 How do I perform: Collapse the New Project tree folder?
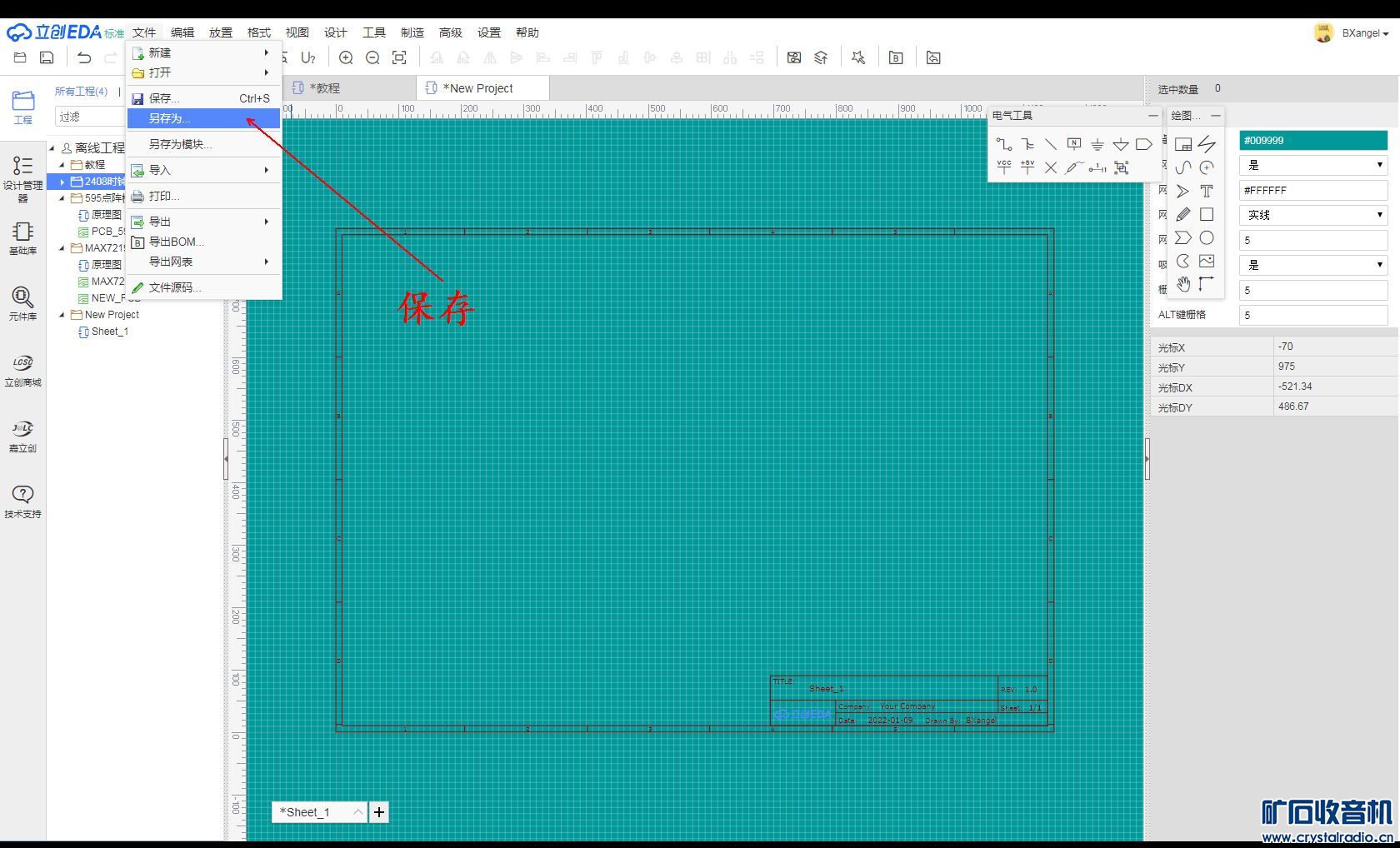pyautogui.click(x=62, y=315)
